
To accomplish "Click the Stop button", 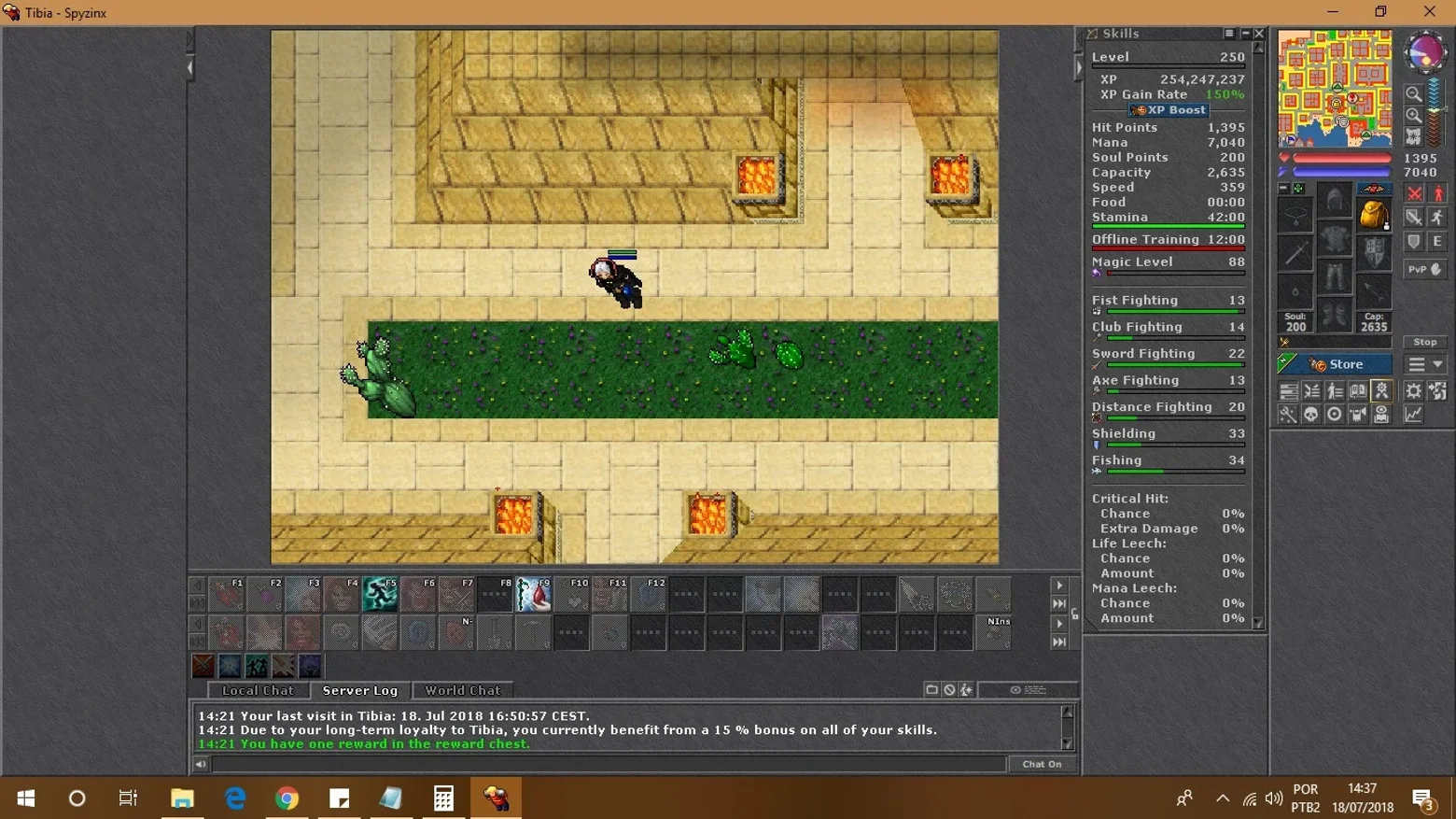I will (x=1425, y=343).
